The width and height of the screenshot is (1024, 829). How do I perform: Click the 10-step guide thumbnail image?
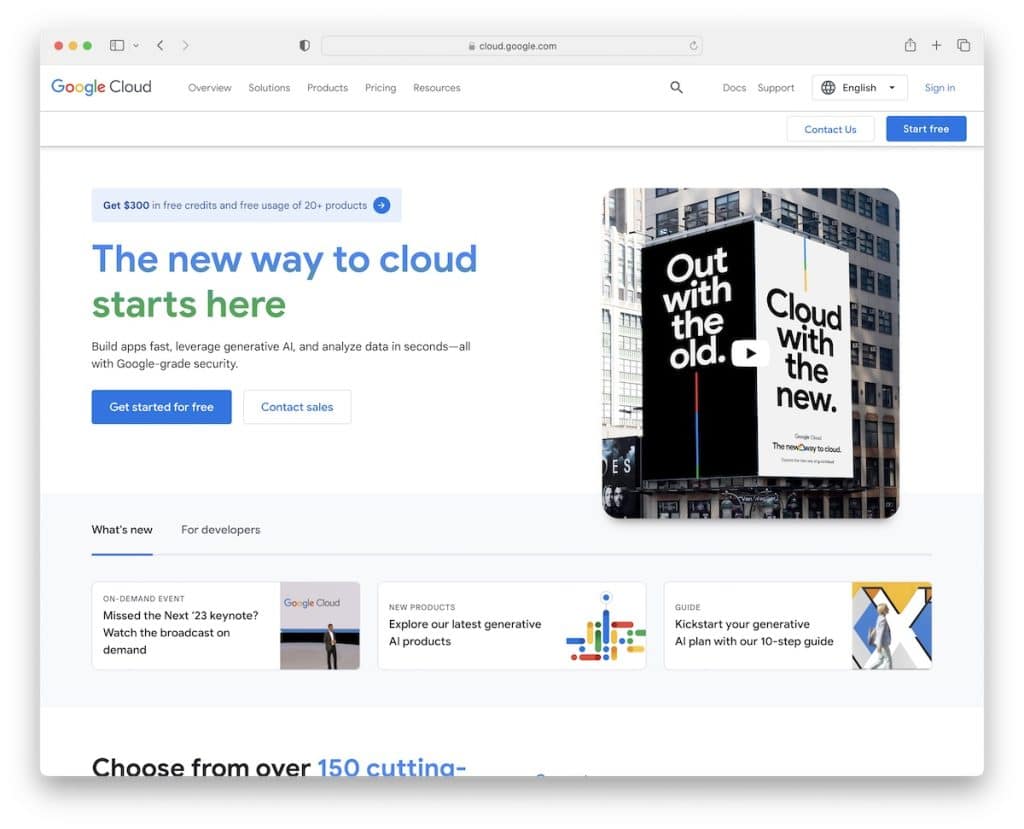892,626
